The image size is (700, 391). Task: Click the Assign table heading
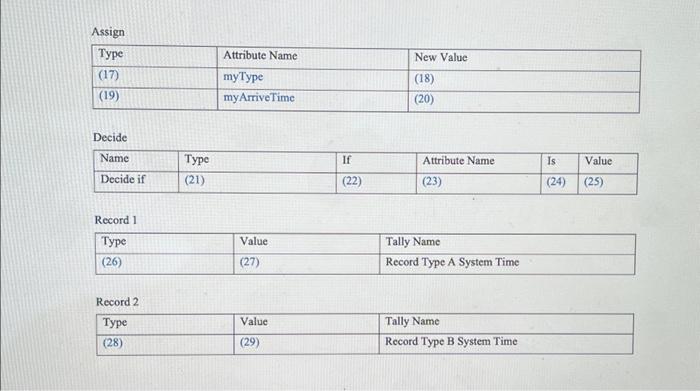pyautogui.click(x=108, y=32)
